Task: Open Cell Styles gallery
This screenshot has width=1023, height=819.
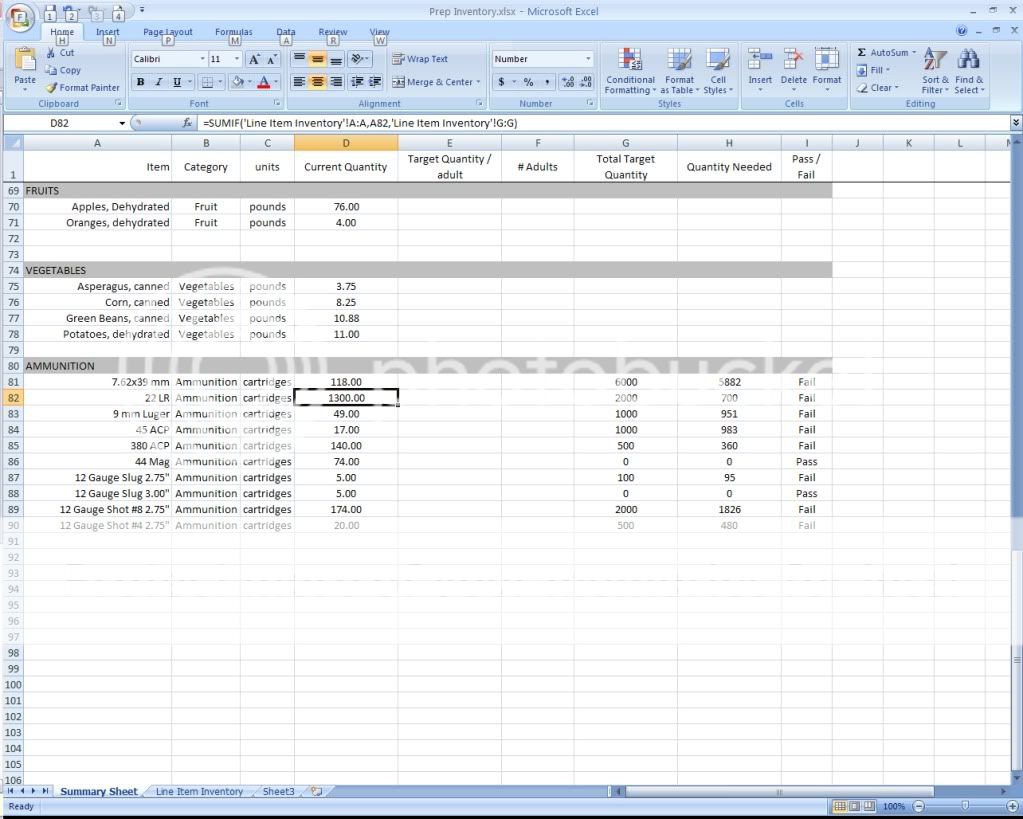Action: coord(718,71)
